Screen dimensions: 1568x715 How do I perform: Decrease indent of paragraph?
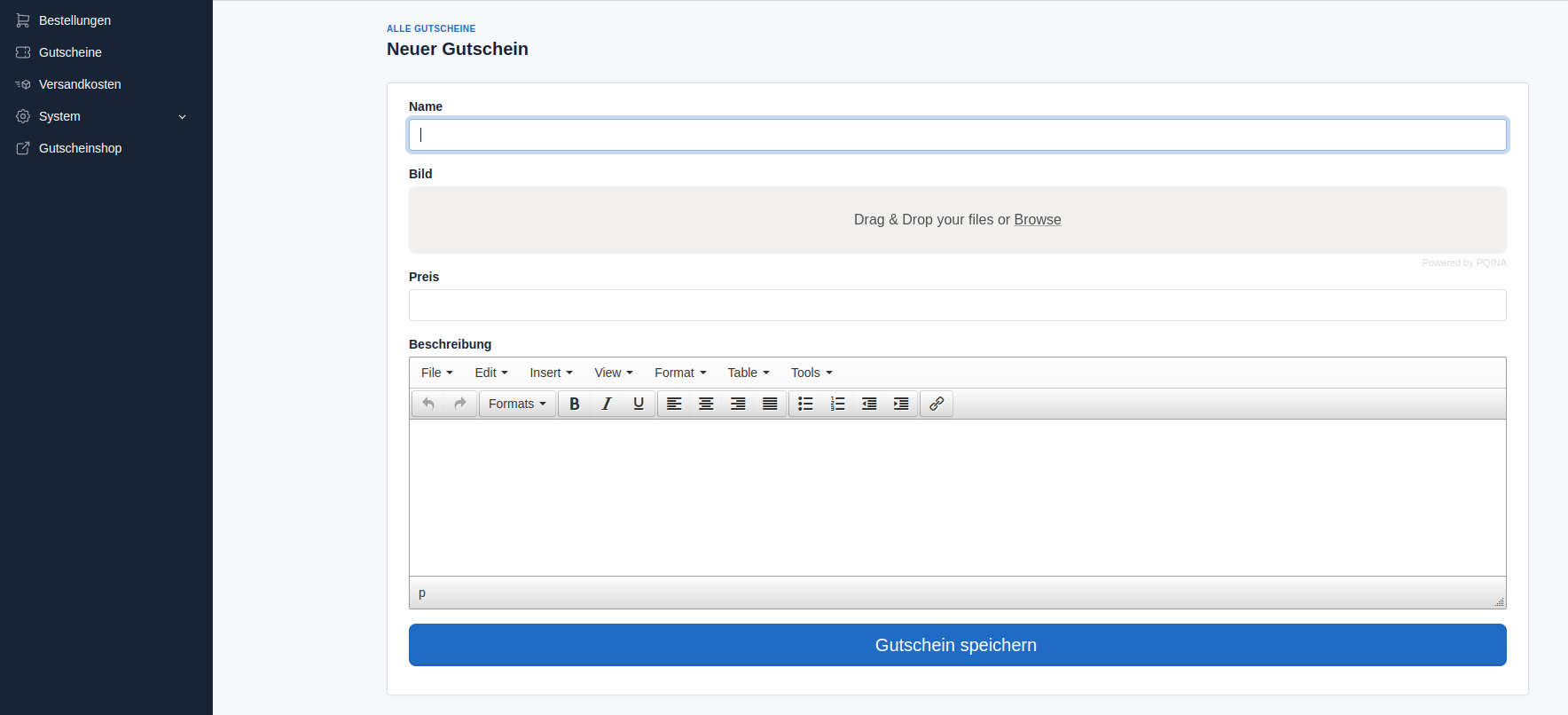coord(869,404)
